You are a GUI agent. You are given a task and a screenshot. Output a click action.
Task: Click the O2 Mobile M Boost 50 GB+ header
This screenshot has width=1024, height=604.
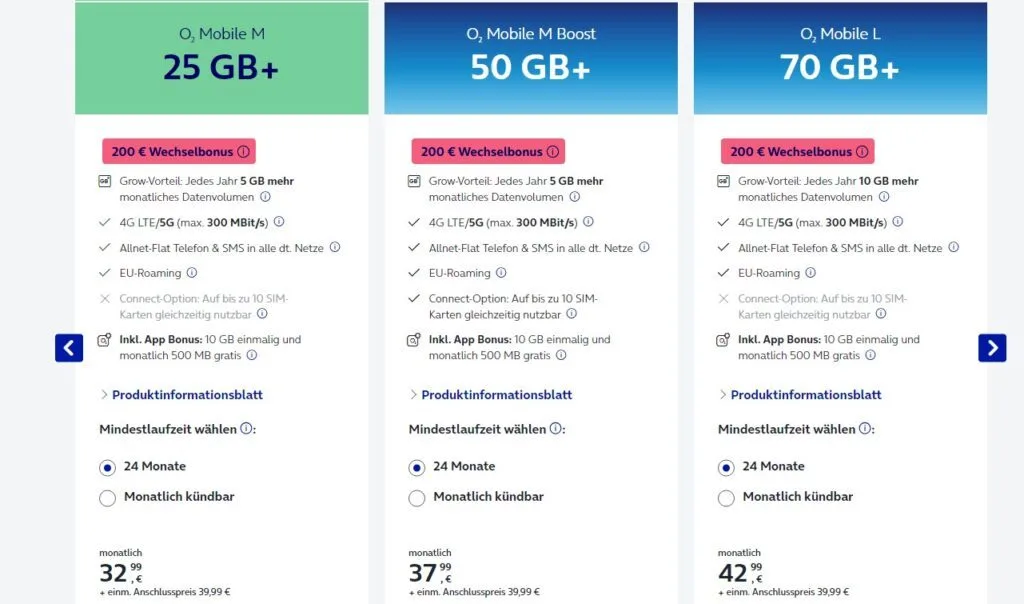[x=531, y=56]
